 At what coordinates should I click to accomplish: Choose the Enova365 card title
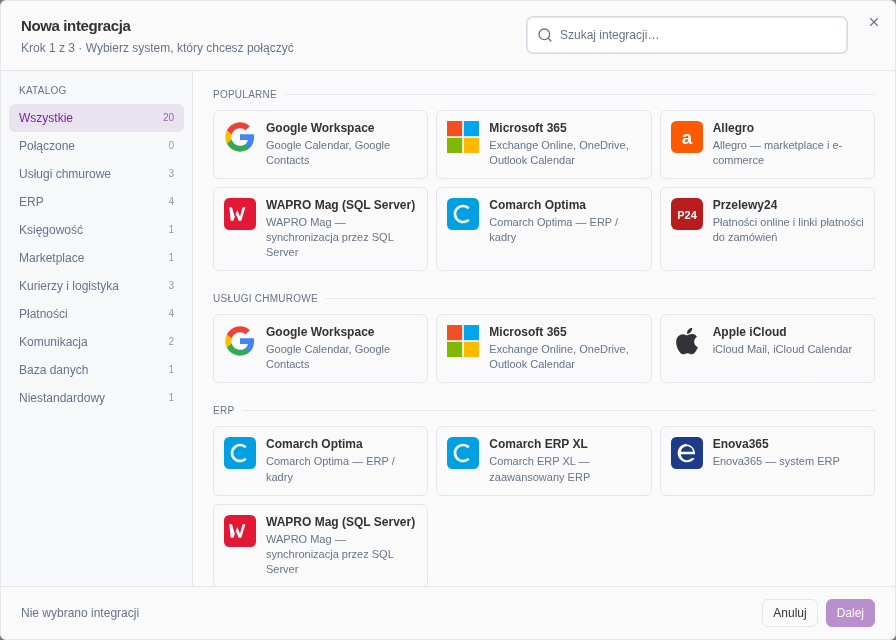(x=741, y=444)
